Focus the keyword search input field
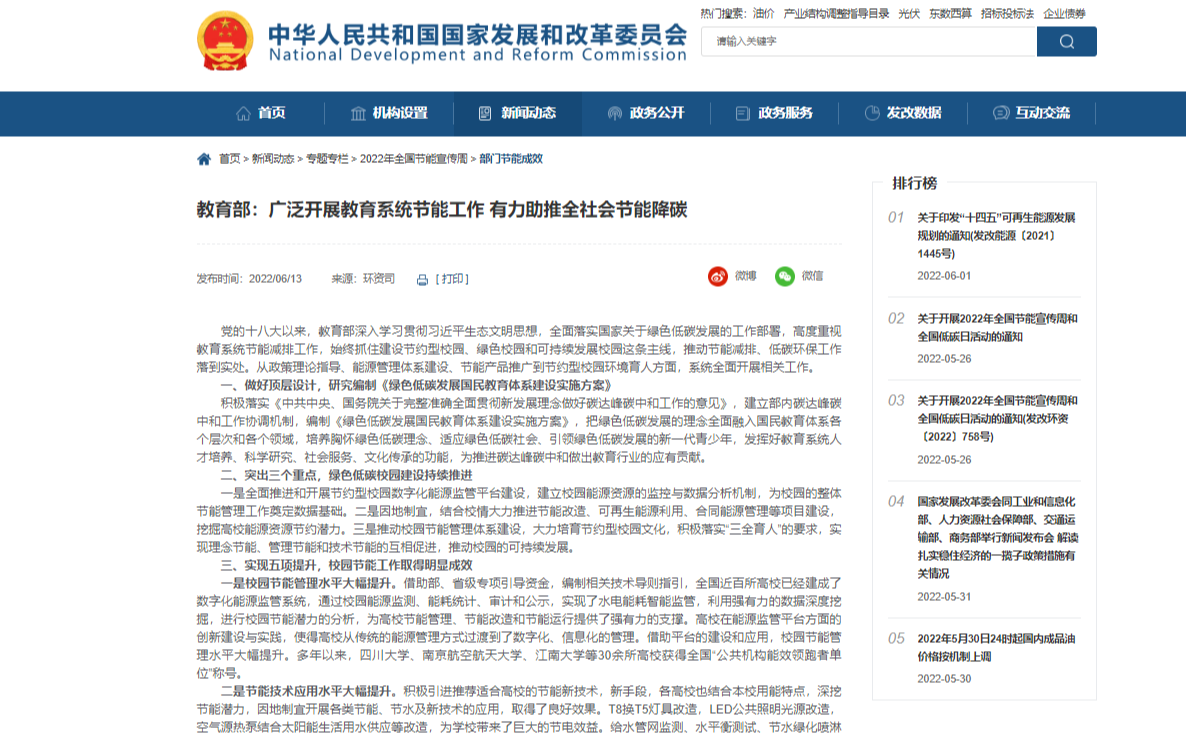1186x734 pixels. (869, 42)
